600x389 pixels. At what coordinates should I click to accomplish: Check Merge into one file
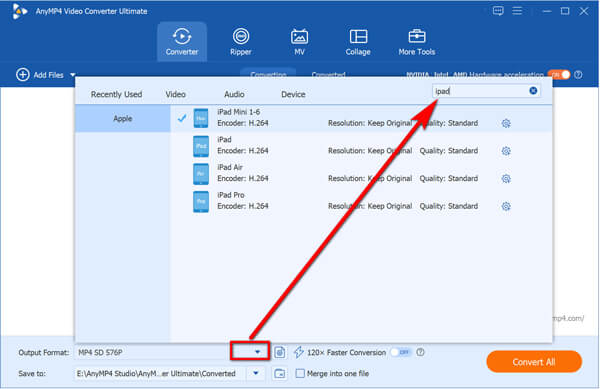point(300,373)
